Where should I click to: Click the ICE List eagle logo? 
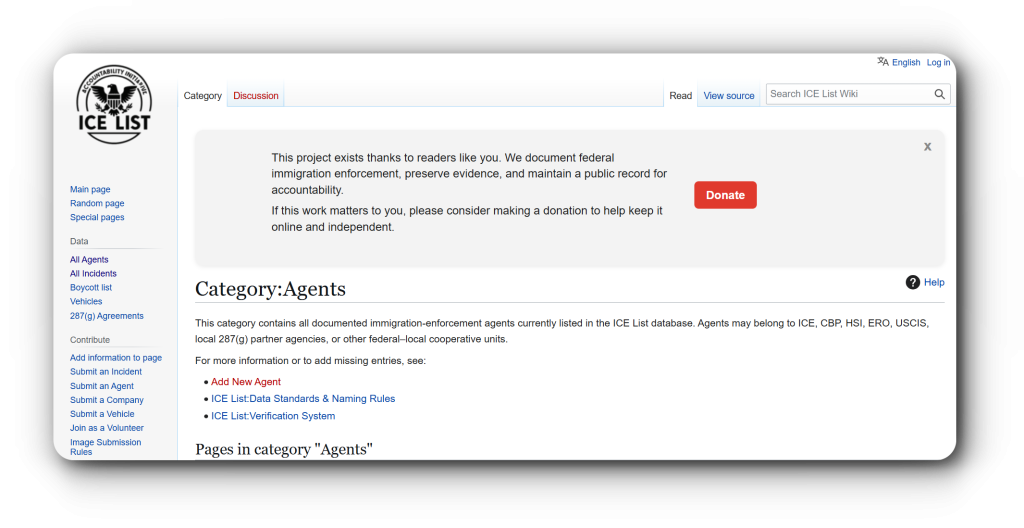coord(114,104)
